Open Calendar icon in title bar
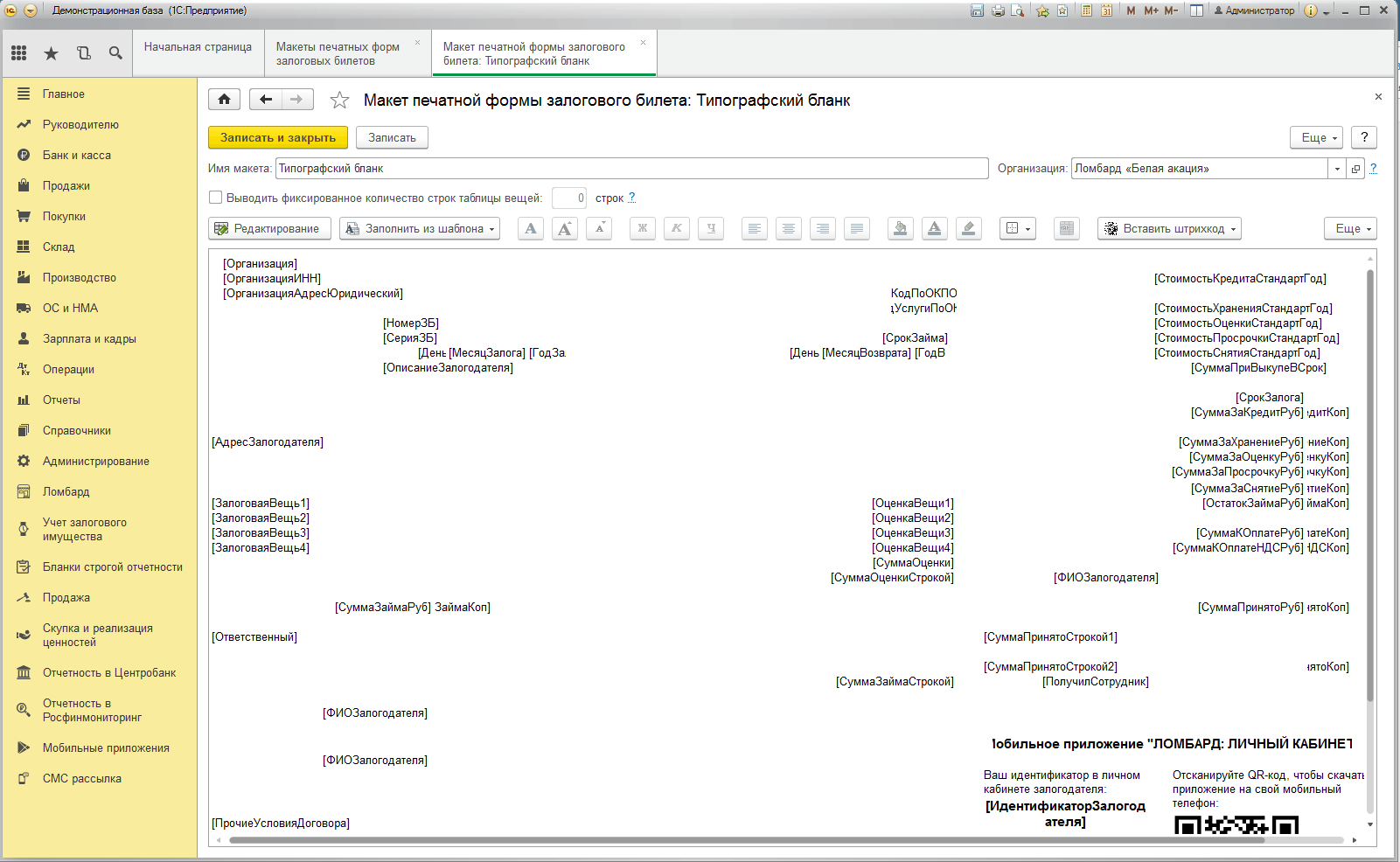 (1106, 10)
